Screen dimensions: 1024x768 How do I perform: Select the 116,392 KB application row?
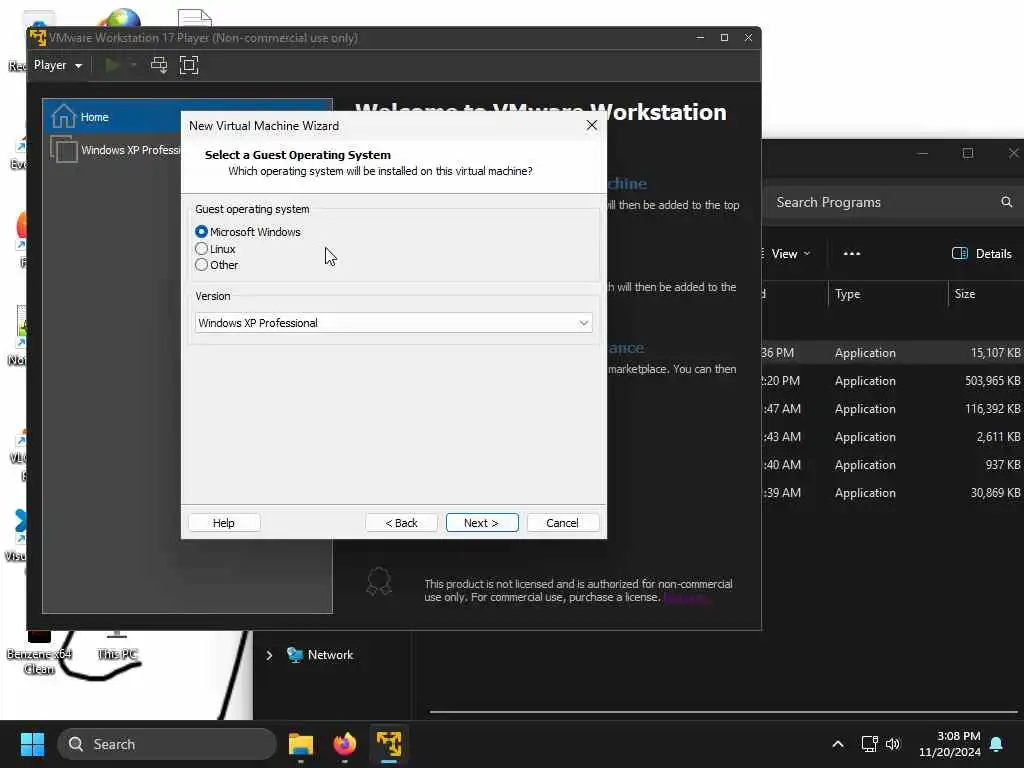893,409
